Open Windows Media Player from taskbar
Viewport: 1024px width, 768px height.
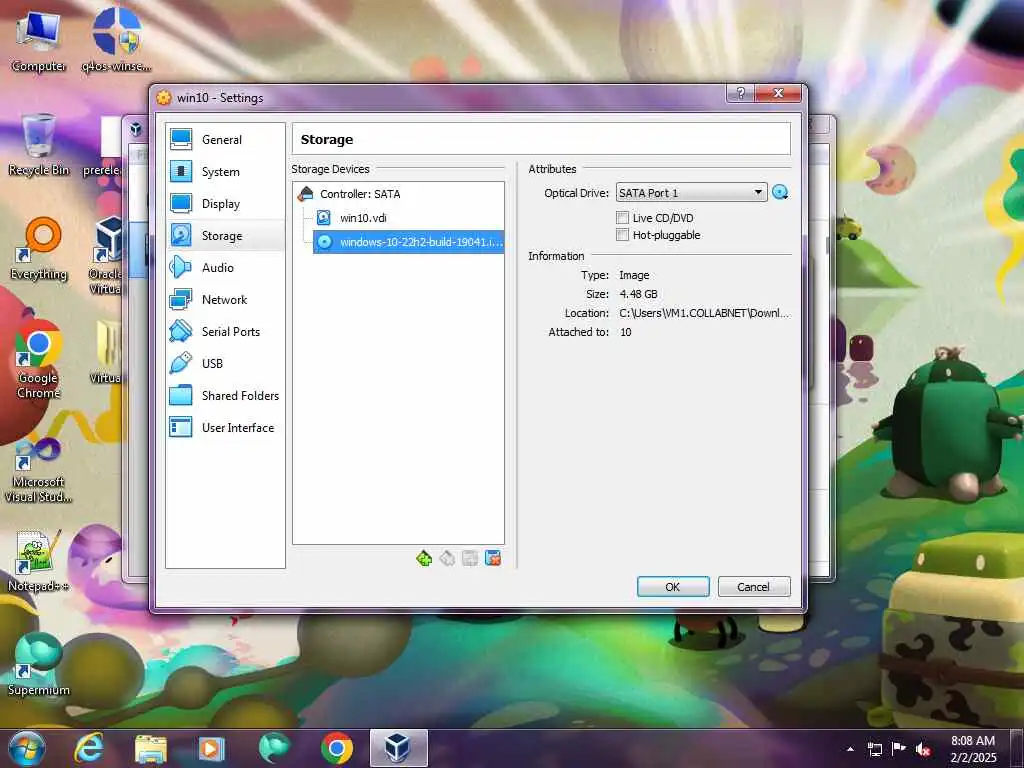(x=212, y=748)
